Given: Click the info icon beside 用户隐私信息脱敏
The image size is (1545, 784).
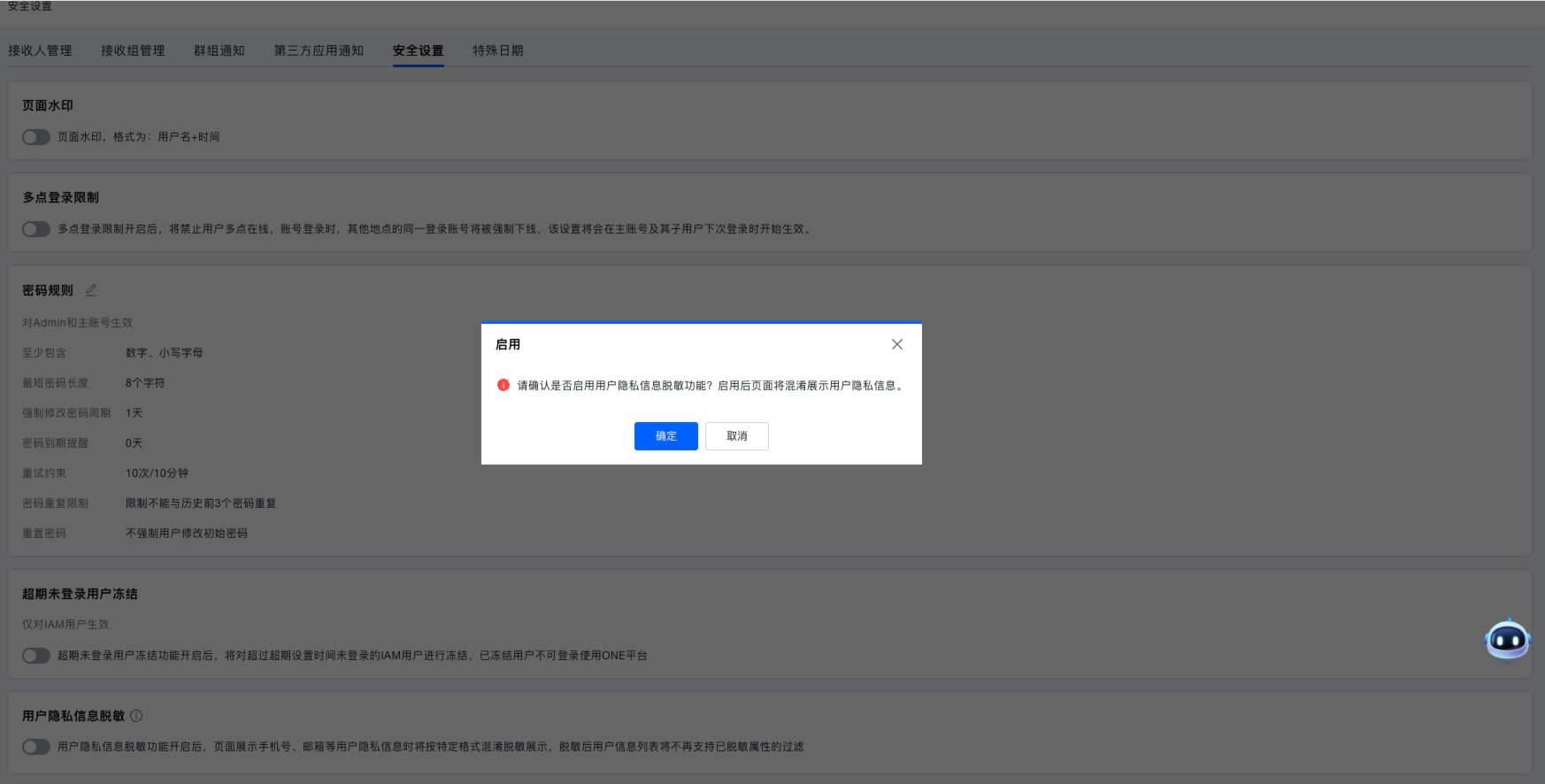Looking at the screenshot, I should (136, 716).
